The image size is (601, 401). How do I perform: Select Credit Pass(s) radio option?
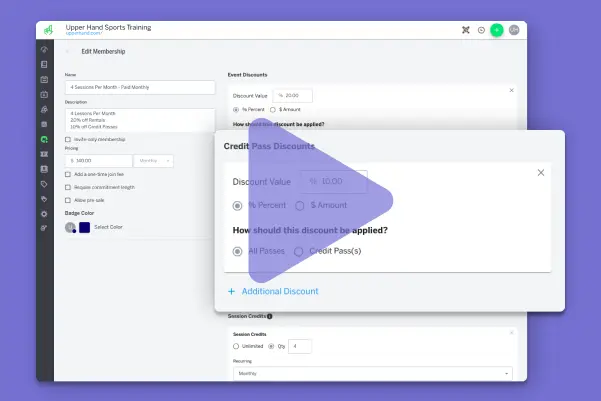coord(299,251)
